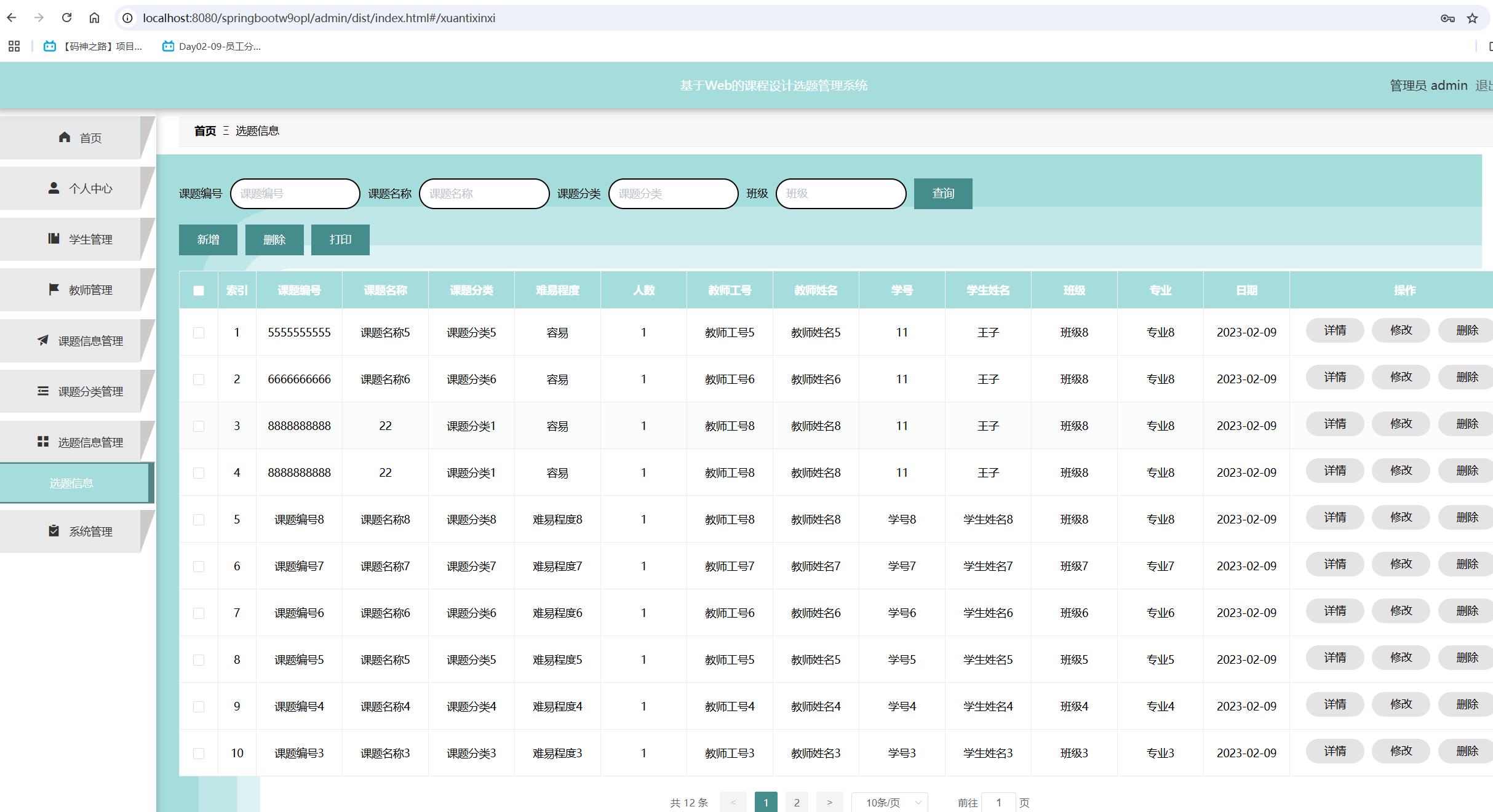Click the 查询 search button
Viewport: 1493px width, 812px height.
point(943,194)
